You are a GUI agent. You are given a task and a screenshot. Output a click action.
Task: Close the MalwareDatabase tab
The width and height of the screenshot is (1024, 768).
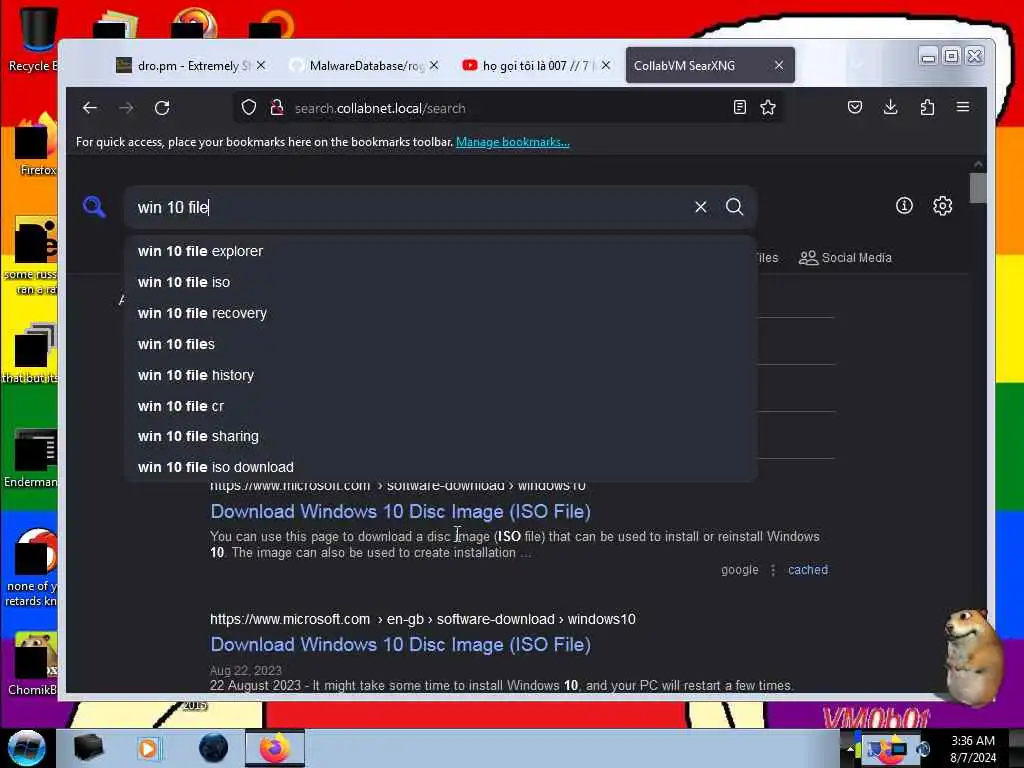(x=434, y=65)
